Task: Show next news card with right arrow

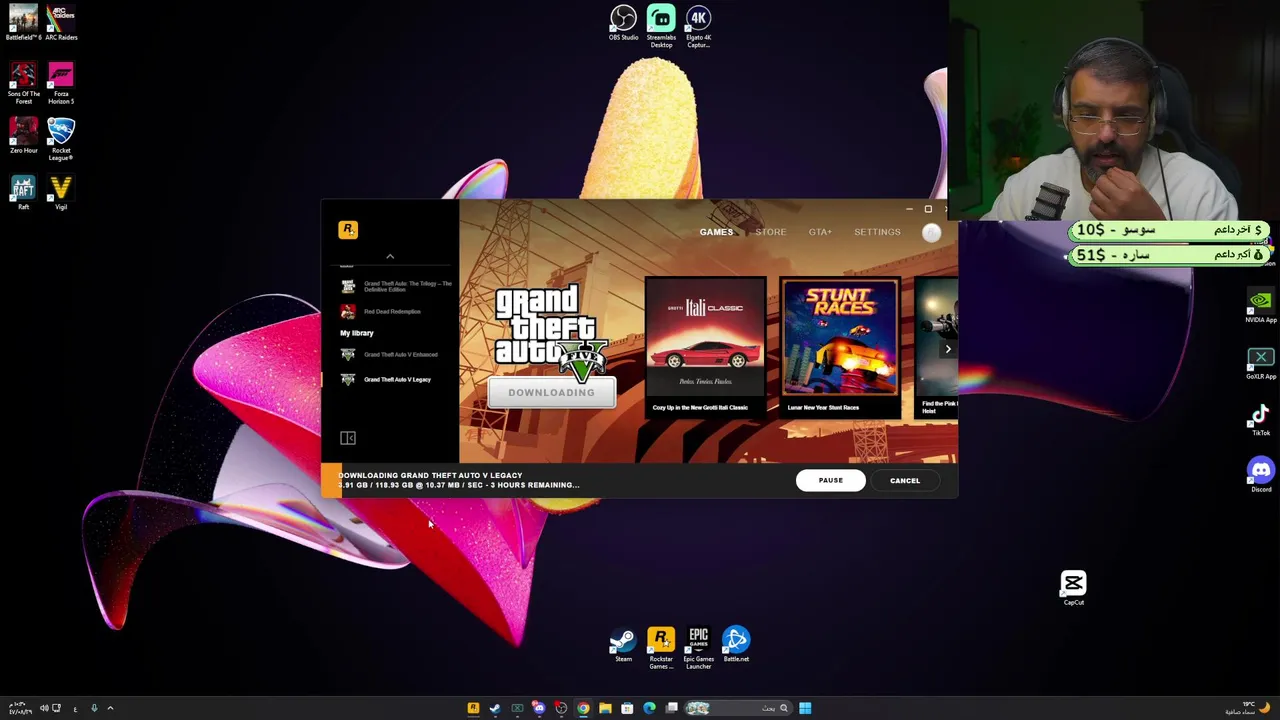Action: (x=948, y=349)
